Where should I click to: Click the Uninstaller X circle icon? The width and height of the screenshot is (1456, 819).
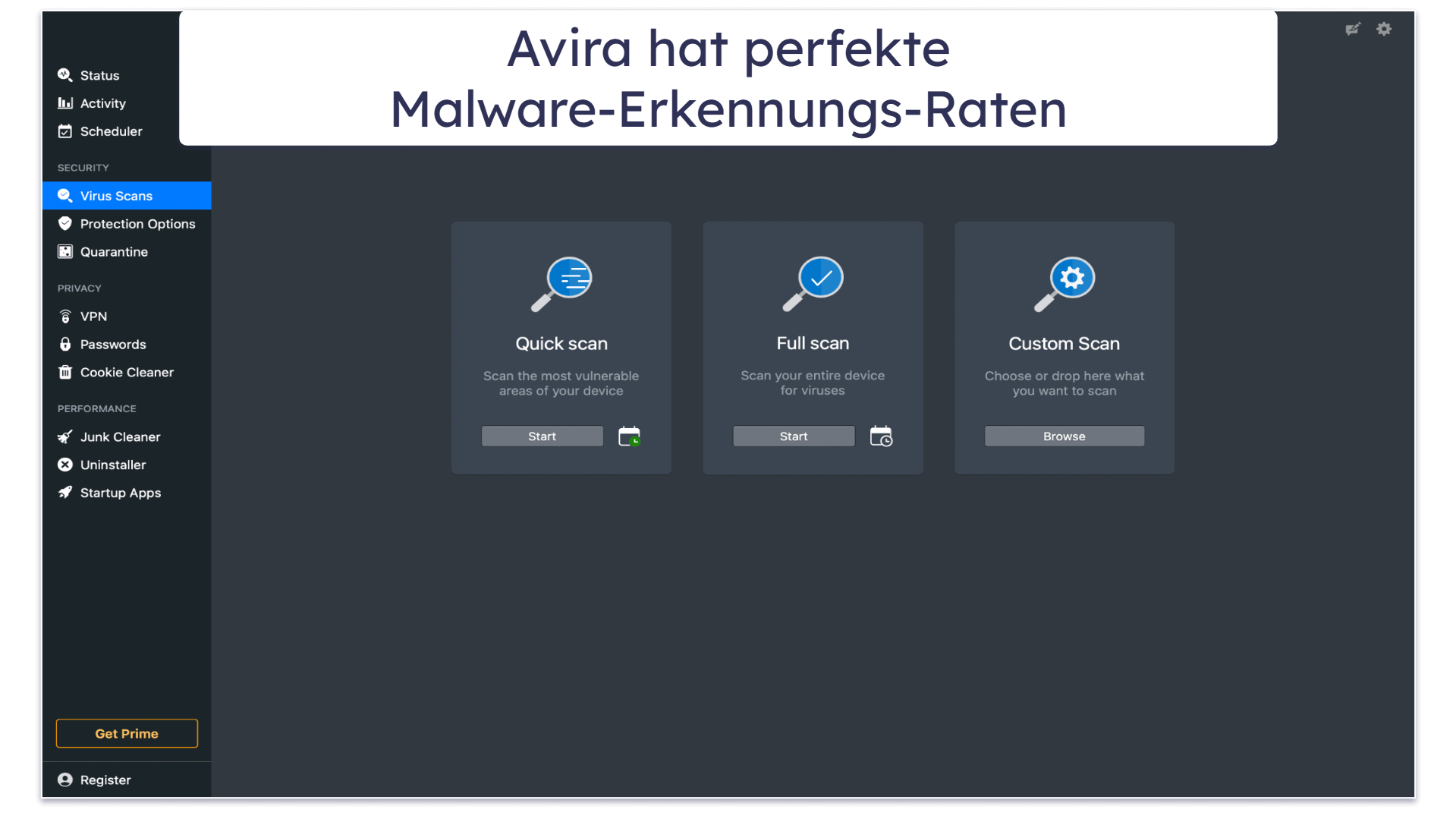click(65, 465)
